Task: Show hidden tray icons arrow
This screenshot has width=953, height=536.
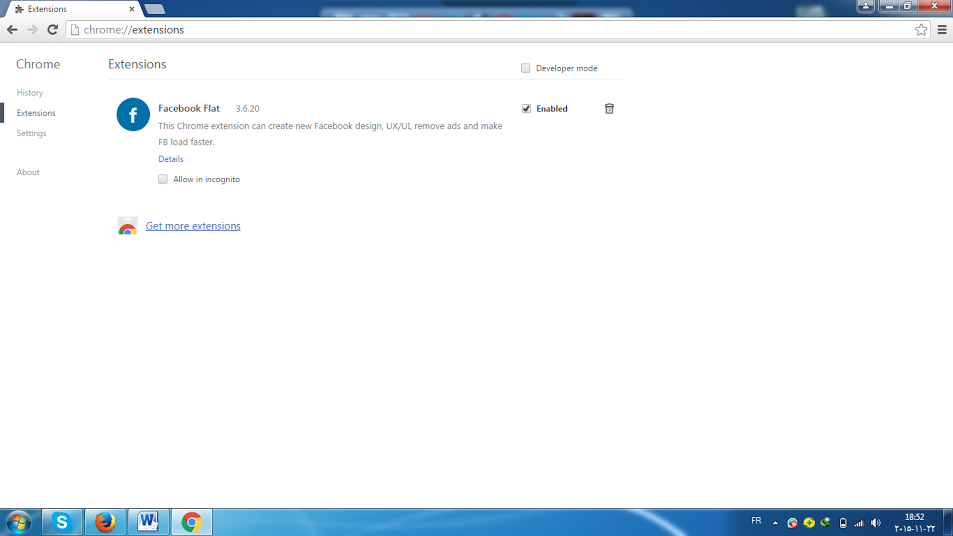Action: [x=775, y=523]
